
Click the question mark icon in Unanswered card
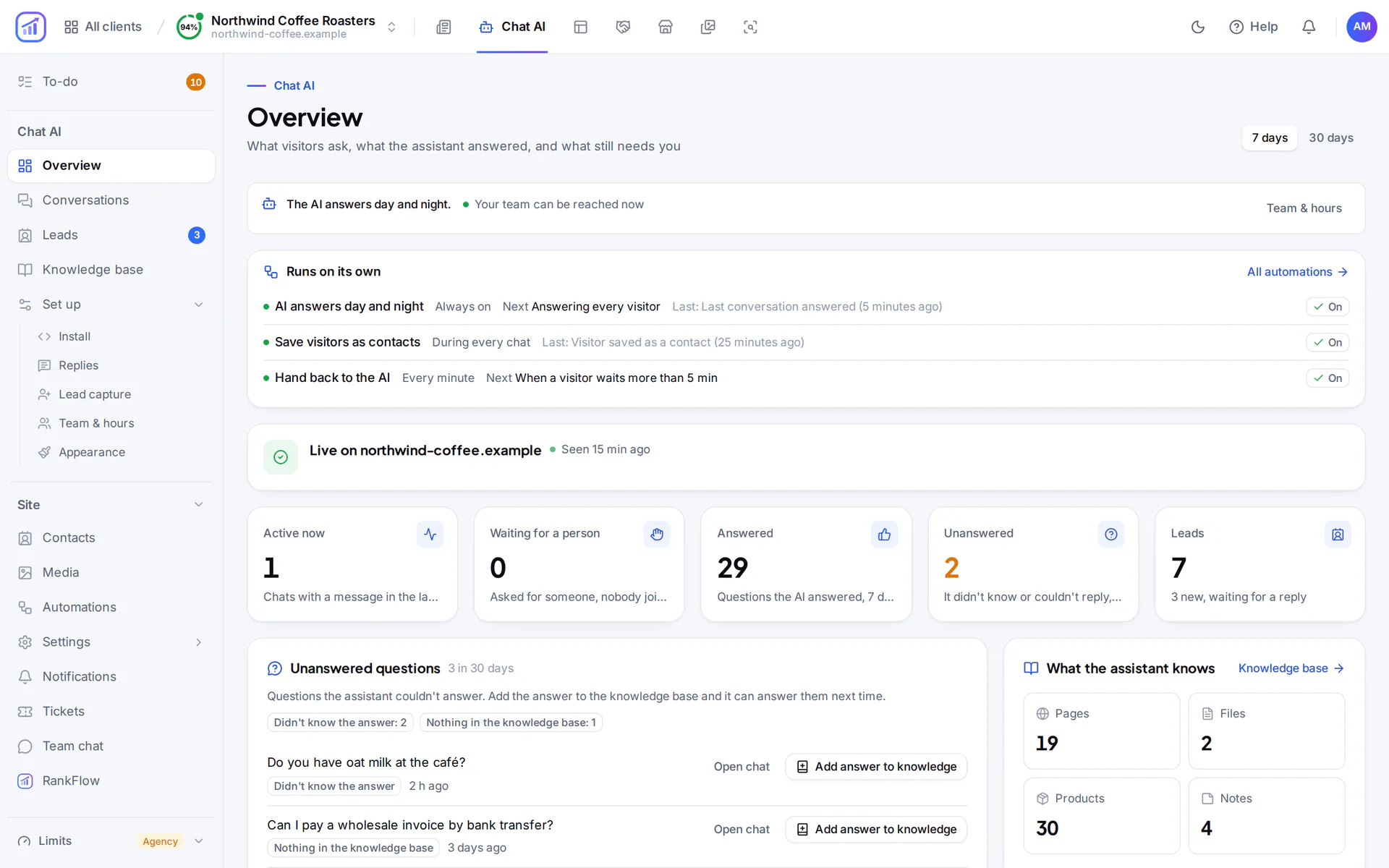pyautogui.click(x=1111, y=535)
